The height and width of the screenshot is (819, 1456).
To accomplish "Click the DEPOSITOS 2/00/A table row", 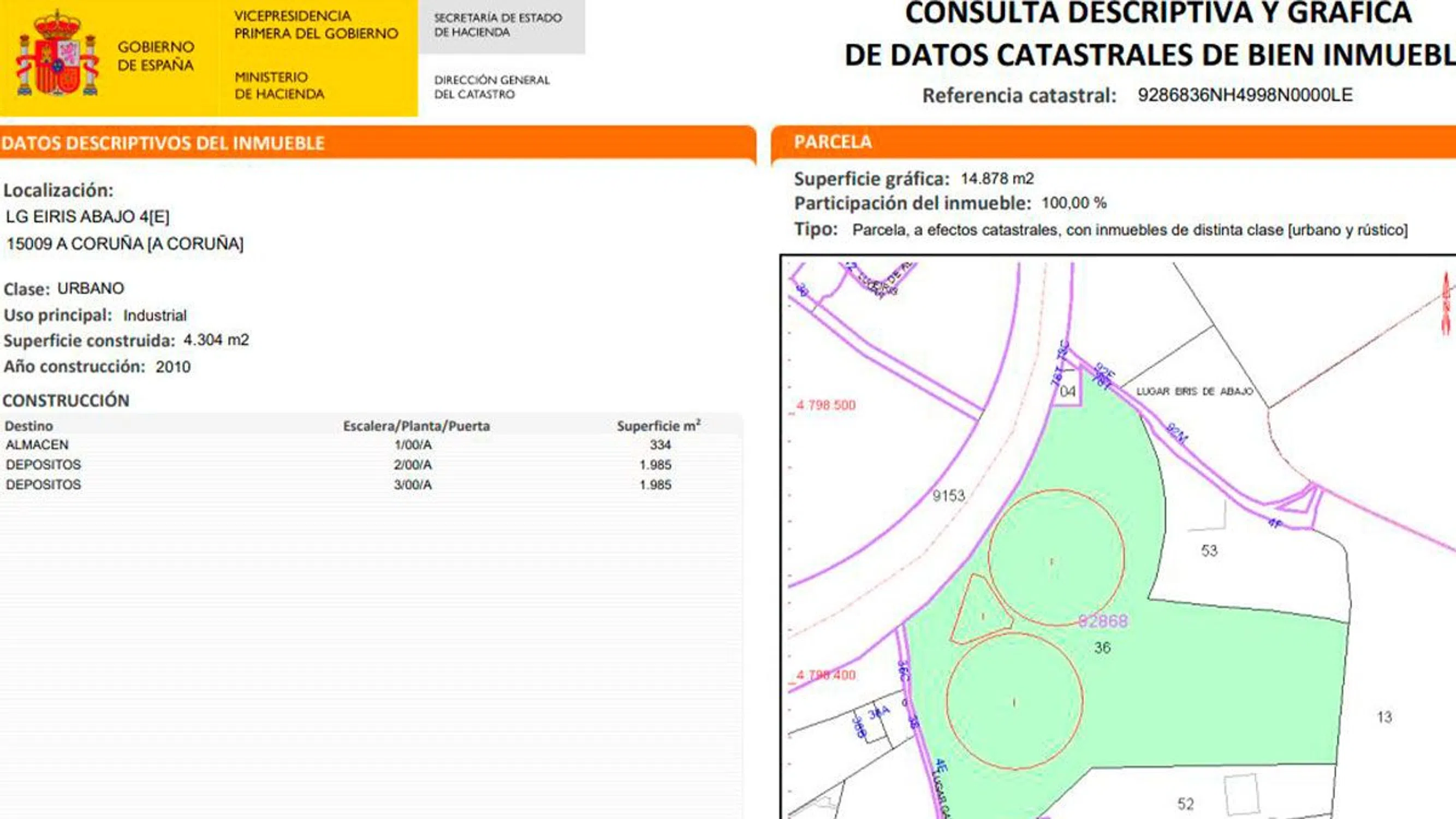I will pyautogui.click(x=44, y=465).
